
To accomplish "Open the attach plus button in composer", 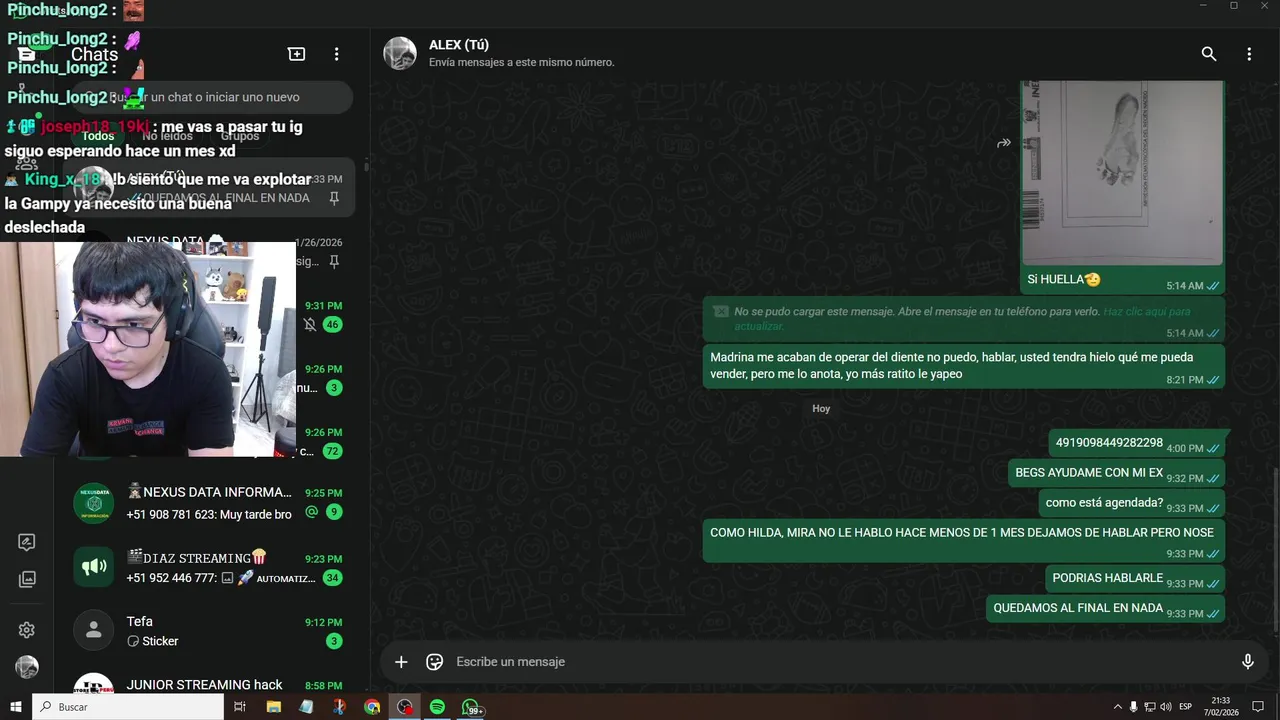I will coord(401,662).
